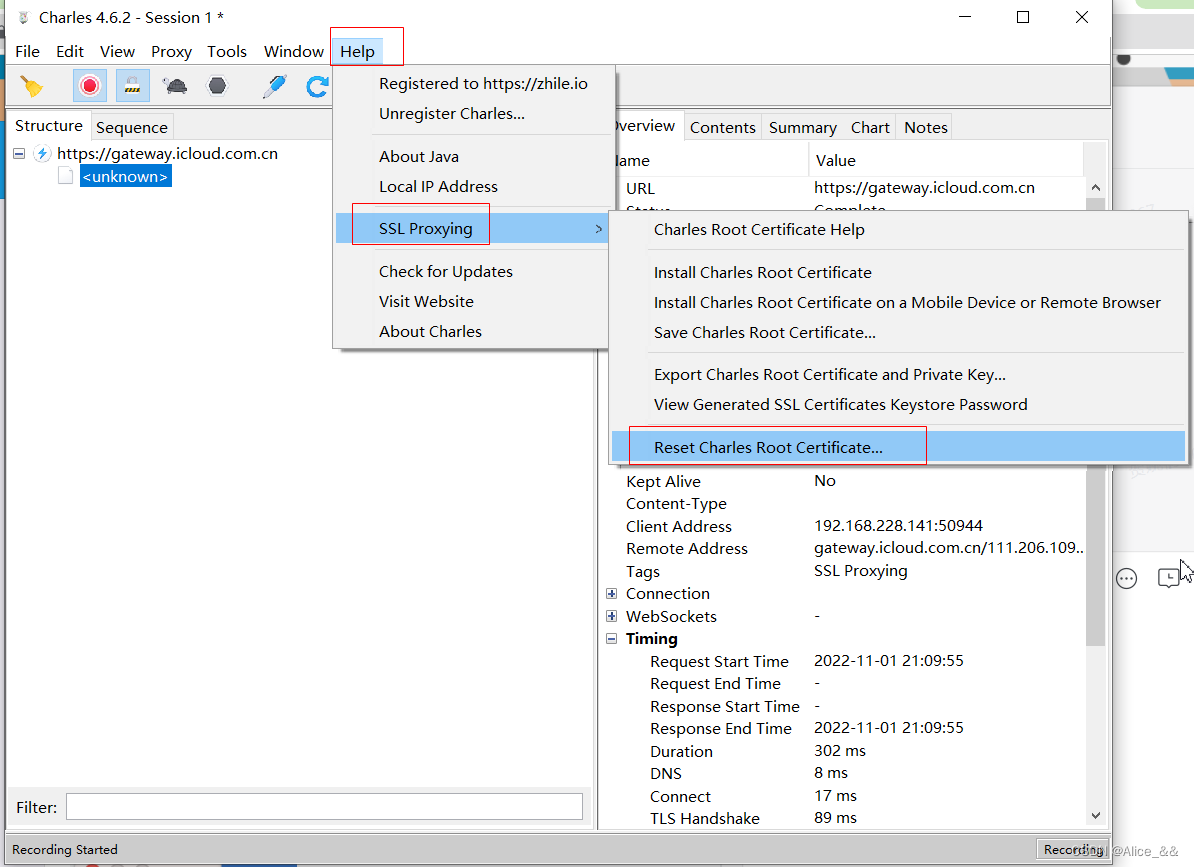Select Registered to https://zhile.io entry
1194x867 pixels.
coord(483,84)
